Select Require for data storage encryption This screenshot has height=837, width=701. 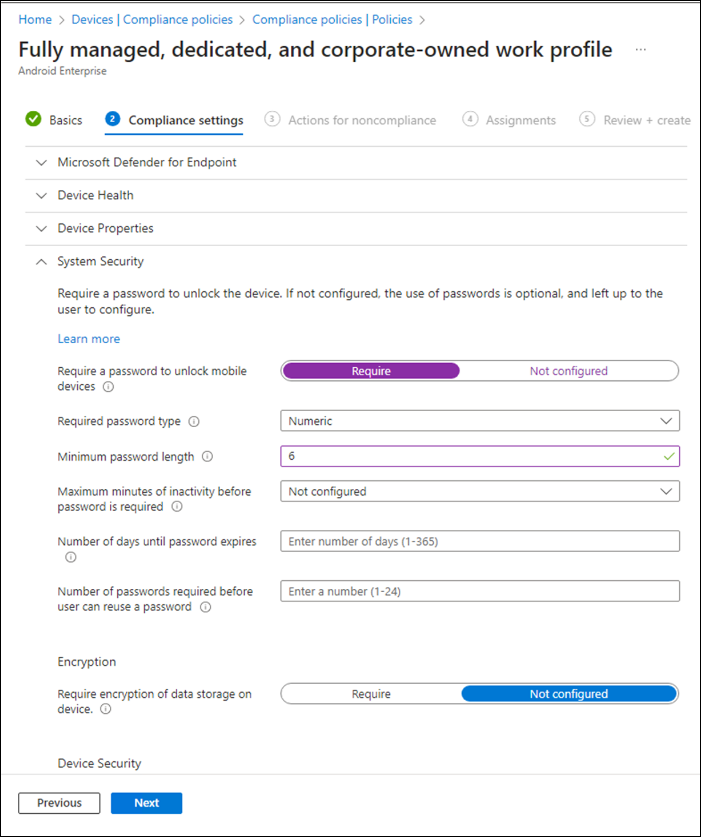coord(371,694)
